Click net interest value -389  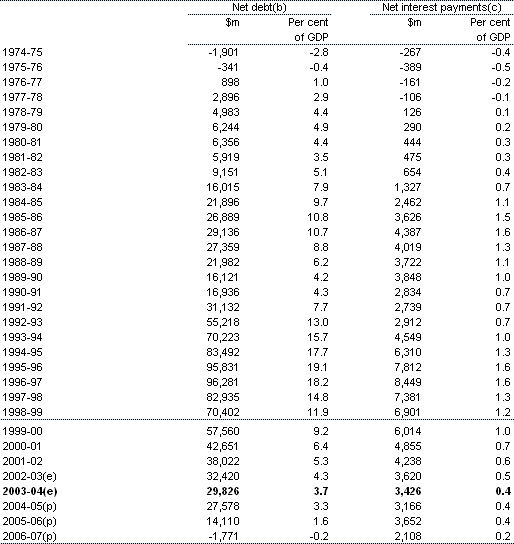tap(410, 67)
